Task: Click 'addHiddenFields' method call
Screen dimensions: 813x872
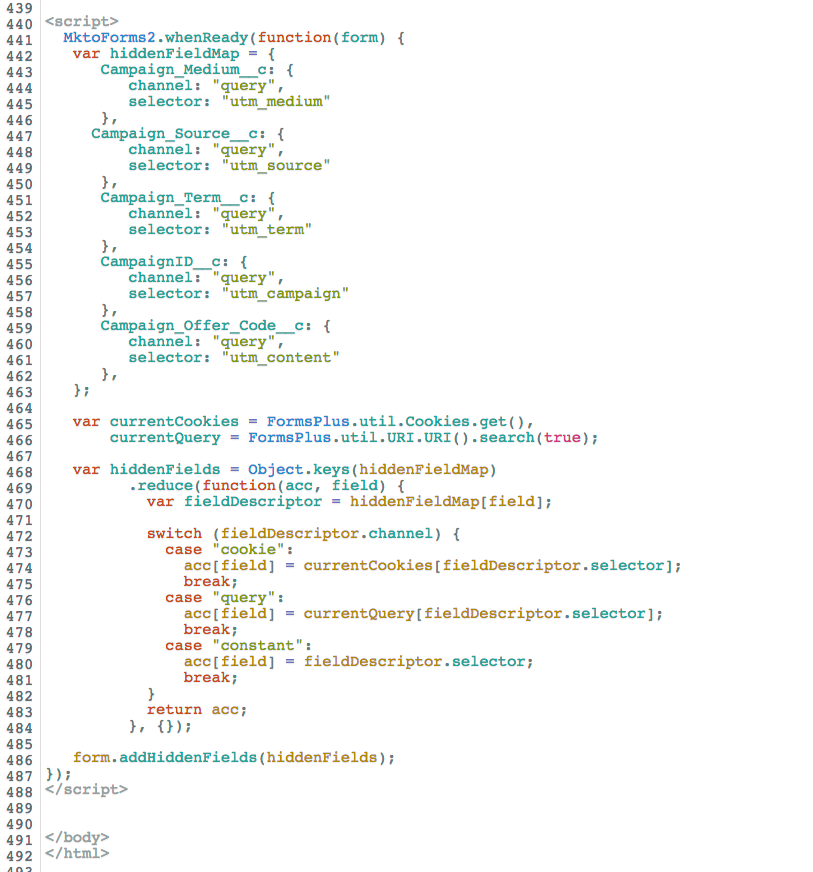Action: [x=188, y=757]
